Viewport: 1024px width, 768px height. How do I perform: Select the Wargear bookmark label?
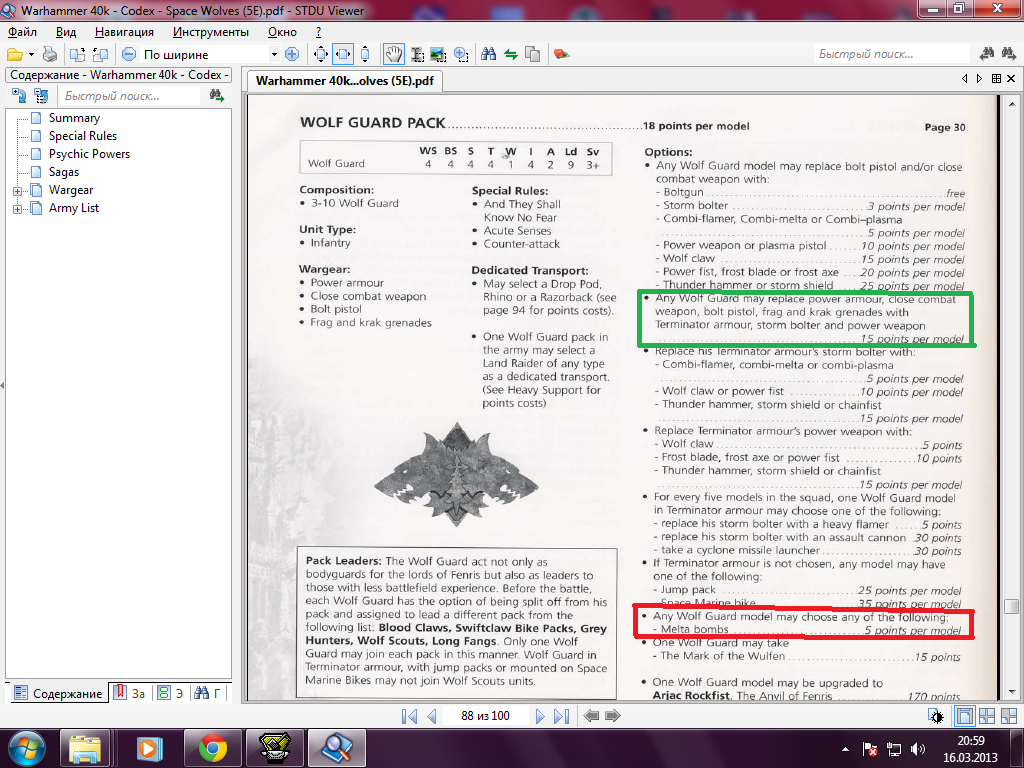tap(71, 190)
